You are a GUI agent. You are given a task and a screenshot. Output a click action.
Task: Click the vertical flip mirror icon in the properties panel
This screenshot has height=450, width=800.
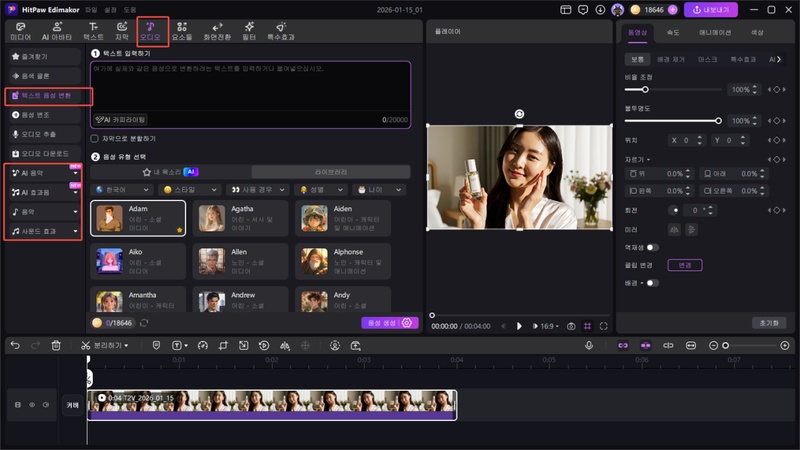coord(691,230)
